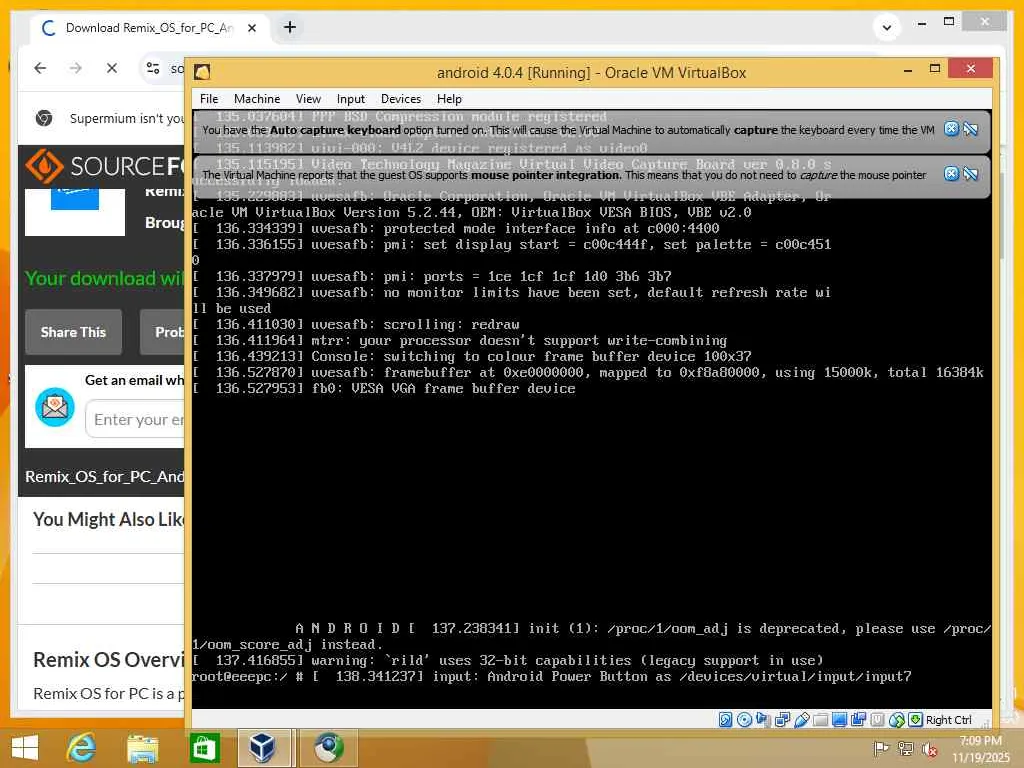The image size is (1024, 768).
Task: Launch Internet Explorer from taskbar
Action: (82, 748)
